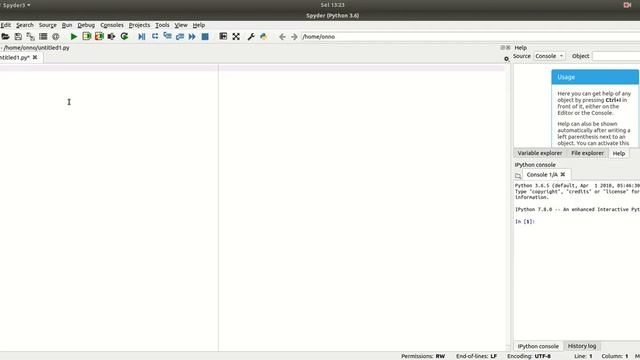Run selection or current line icon
Screen dimensions: 640x360
(111, 37)
